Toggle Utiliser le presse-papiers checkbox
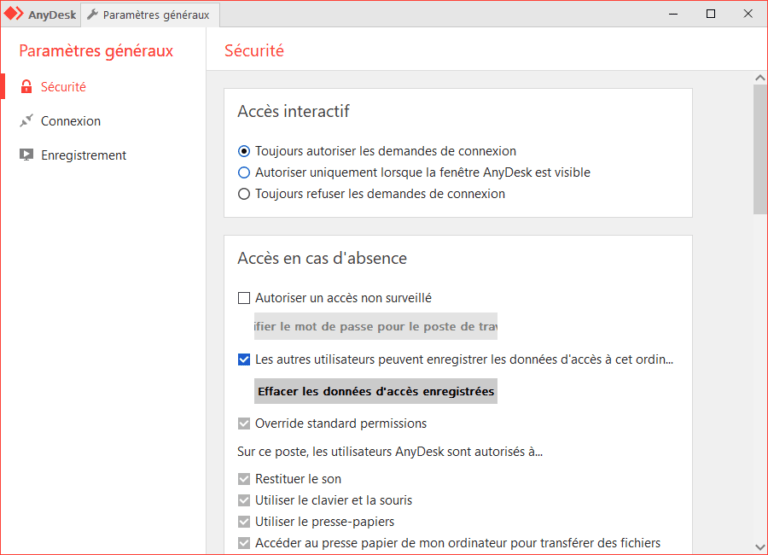Viewport: 768px width, 555px height. click(244, 522)
